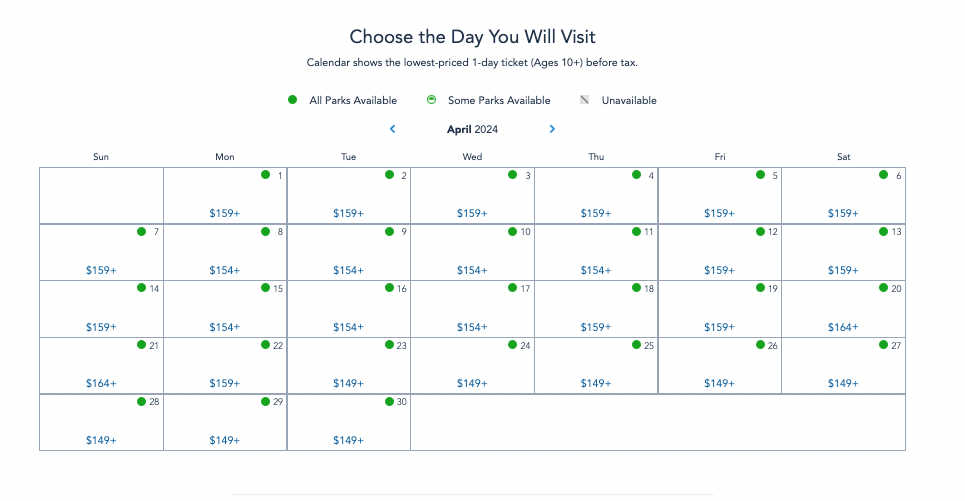Pick April 17 on the calendar

(x=472, y=308)
